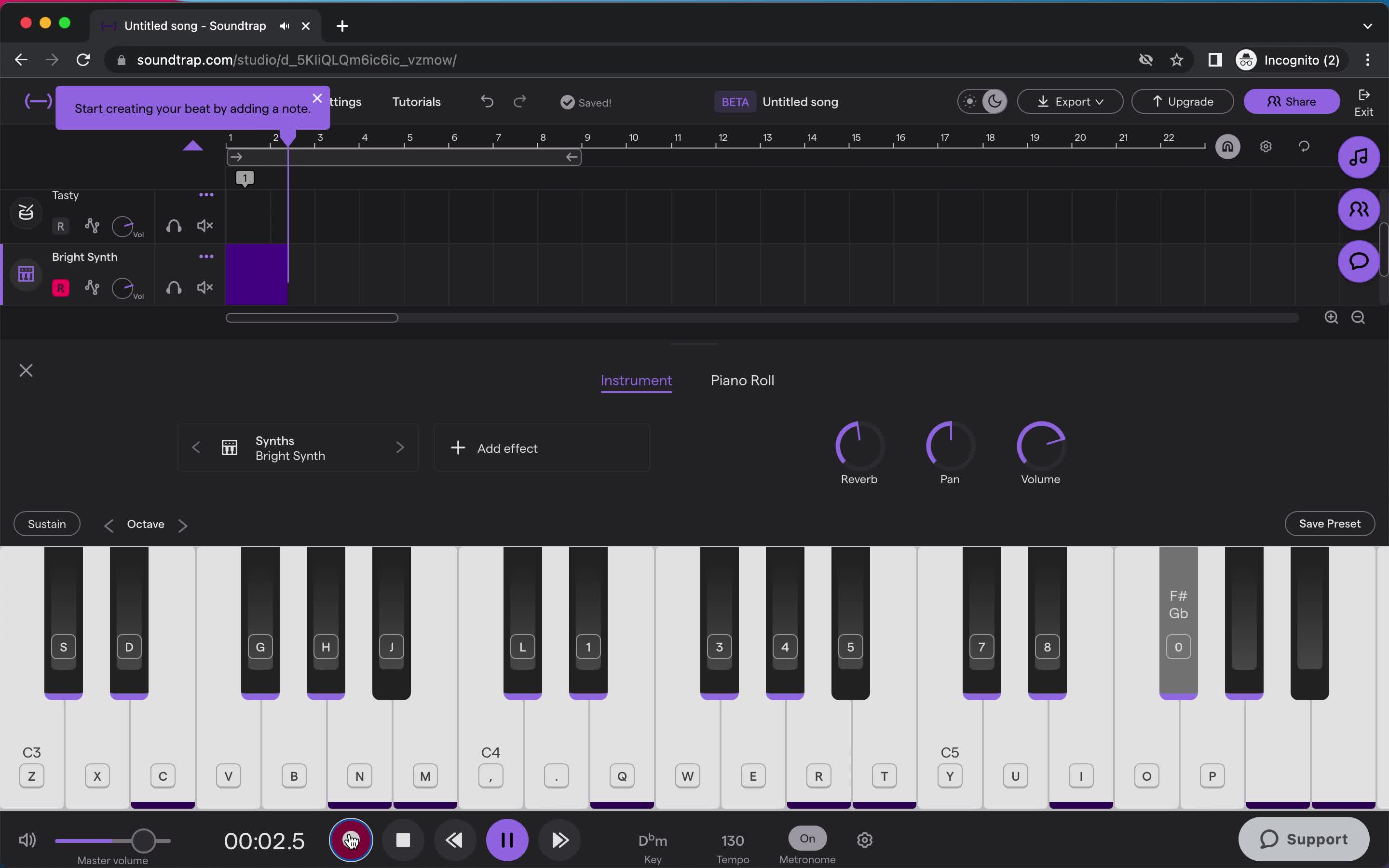
Task: Click the instrument Volume knob
Action: tap(1041, 445)
